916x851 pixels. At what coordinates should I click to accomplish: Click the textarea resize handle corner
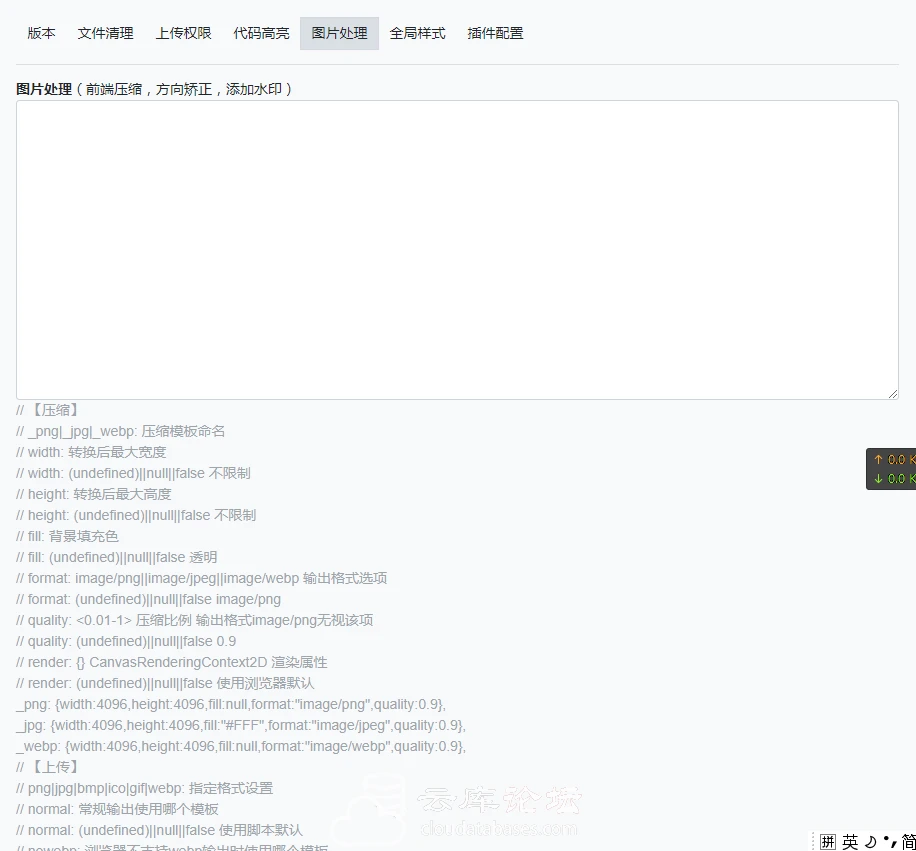[893, 394]
